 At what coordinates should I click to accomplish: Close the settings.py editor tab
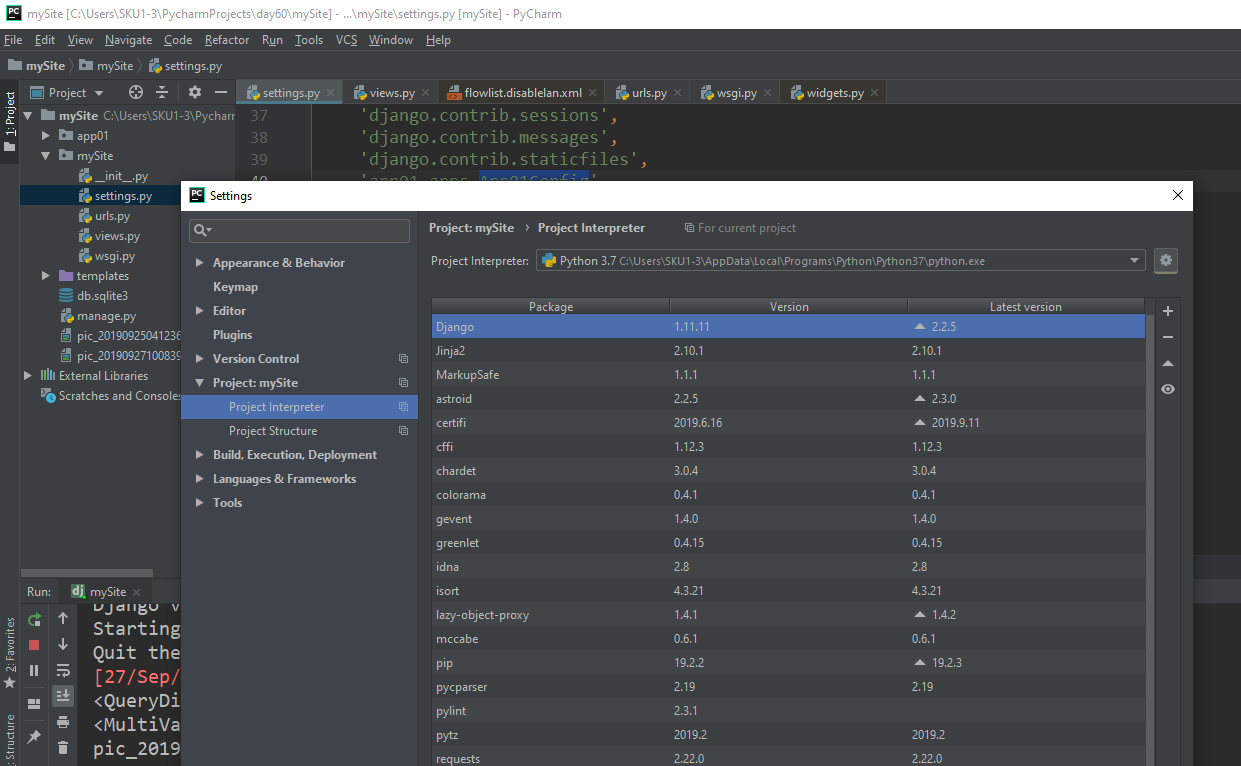pyautogui.click(x=331, y=93)
